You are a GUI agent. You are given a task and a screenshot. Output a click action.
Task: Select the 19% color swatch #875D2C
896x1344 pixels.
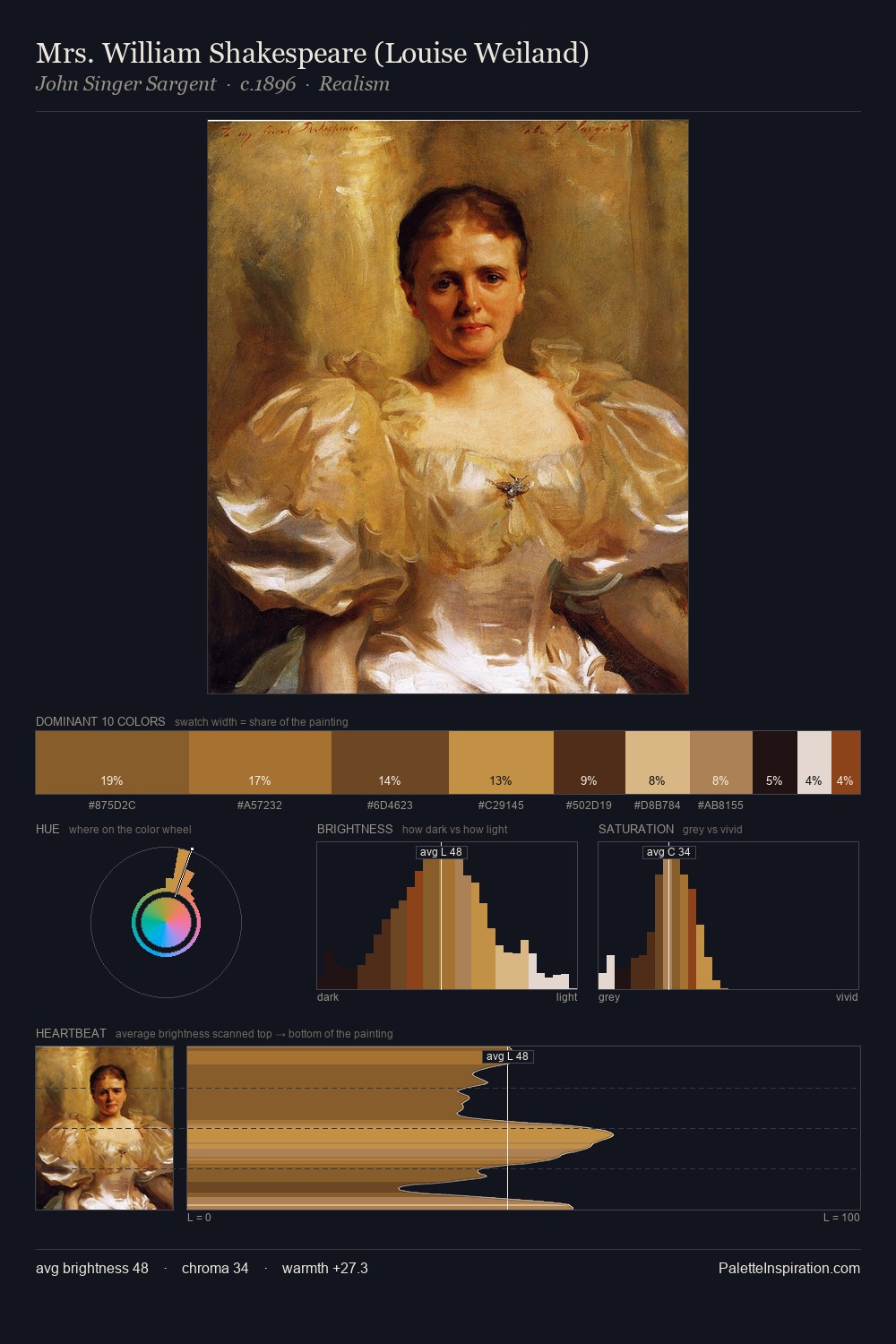pyautogui.click(x=112, y=762)
